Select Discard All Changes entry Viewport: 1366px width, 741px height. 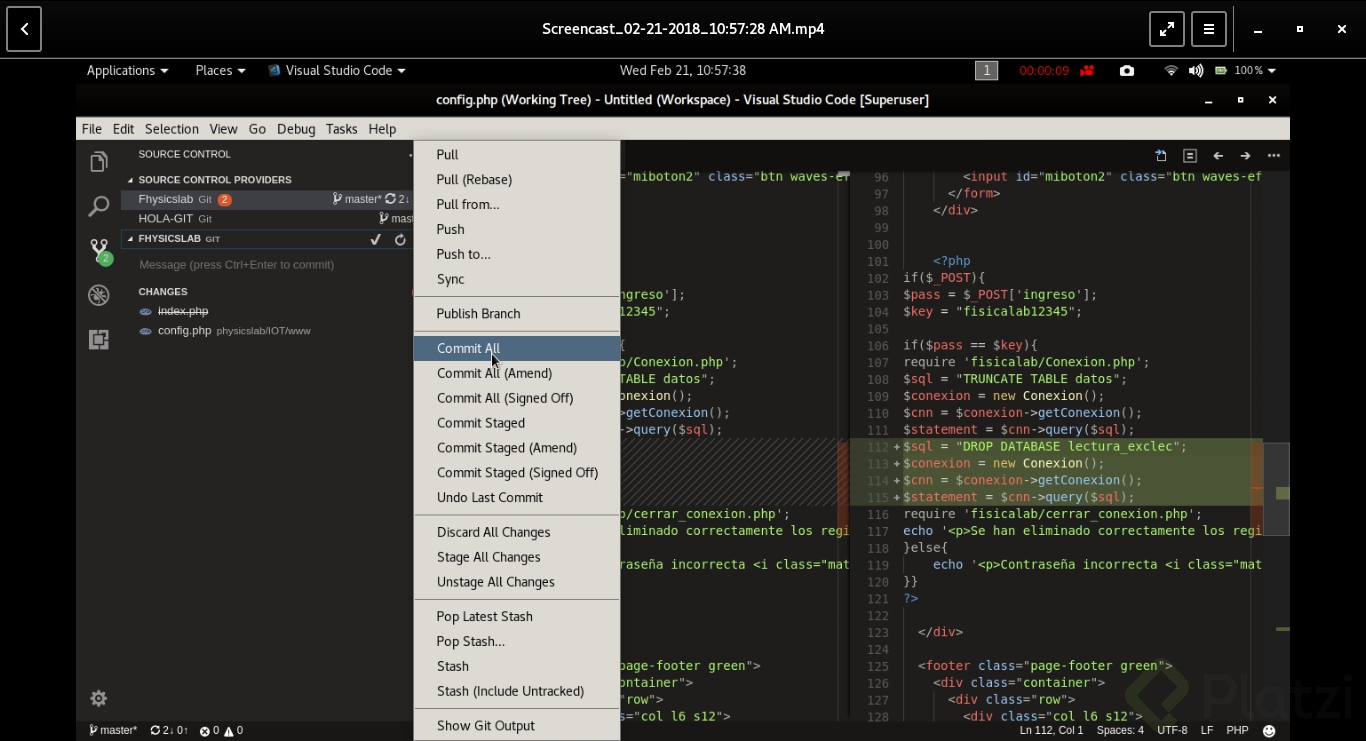(517, 532)
